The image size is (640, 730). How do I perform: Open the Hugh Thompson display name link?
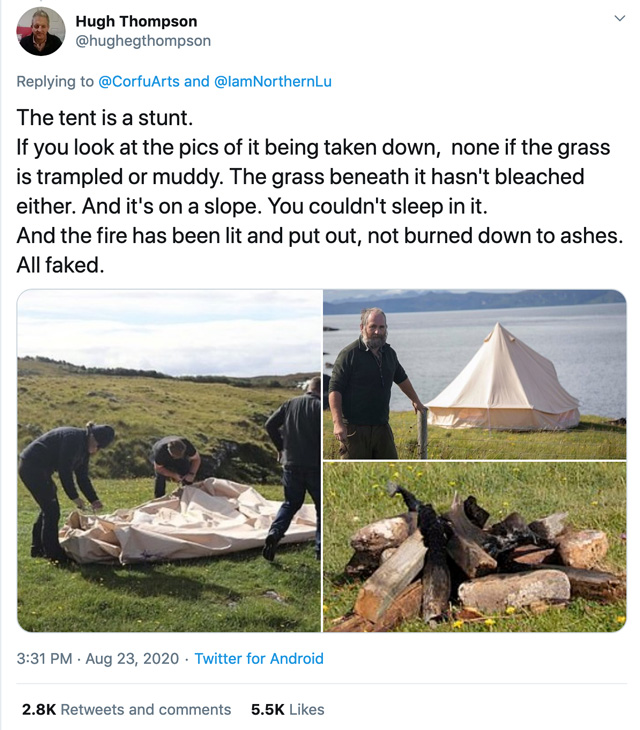coord(136,21)
